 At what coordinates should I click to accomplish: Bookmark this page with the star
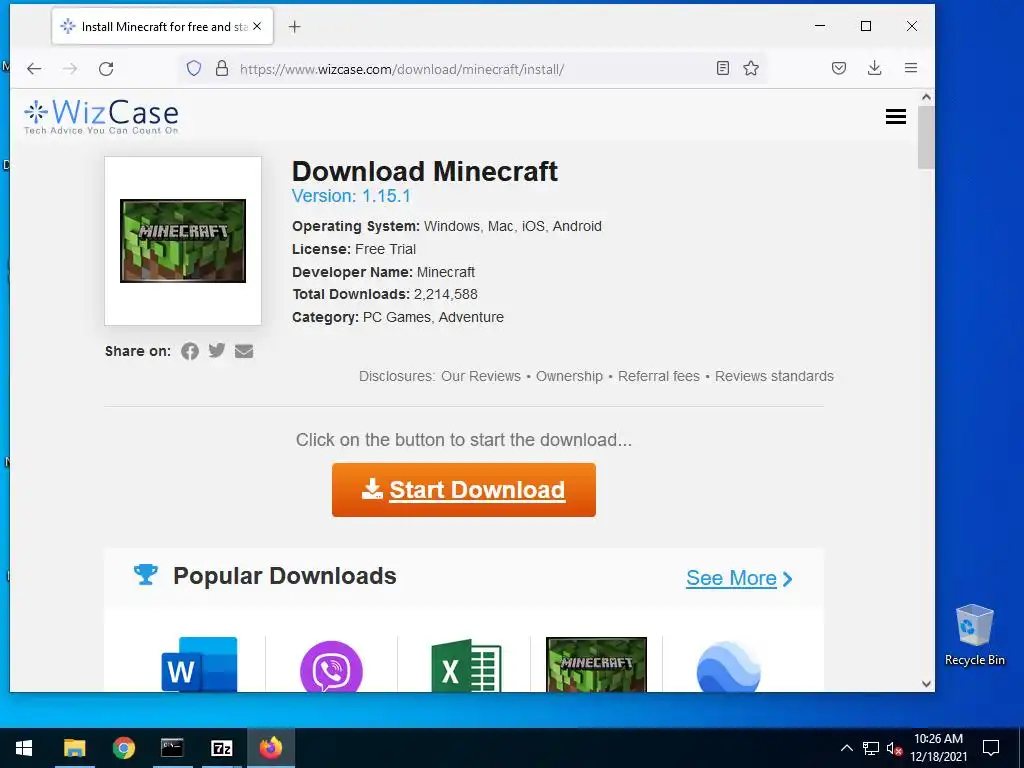[751, 69]
